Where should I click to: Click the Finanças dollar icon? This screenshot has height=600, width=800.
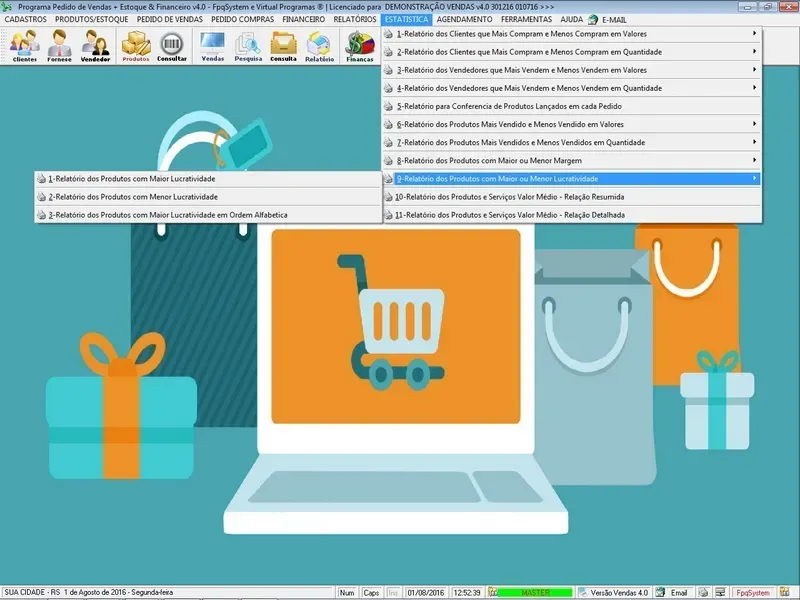tap(360, 46)
